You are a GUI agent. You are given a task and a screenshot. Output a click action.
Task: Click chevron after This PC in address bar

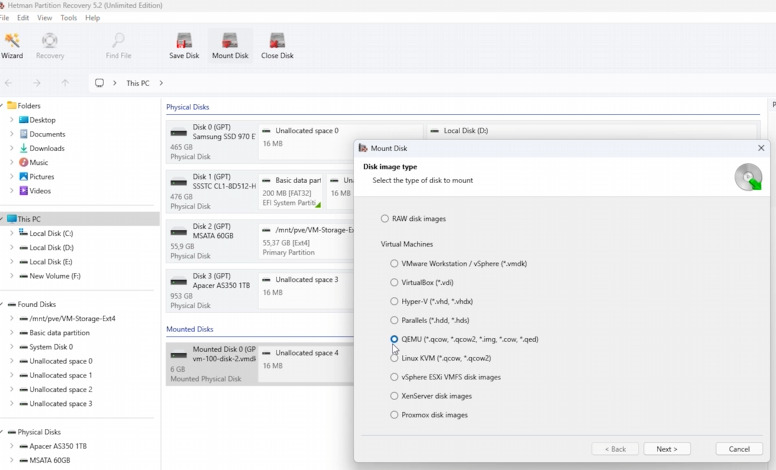point(161,83)
